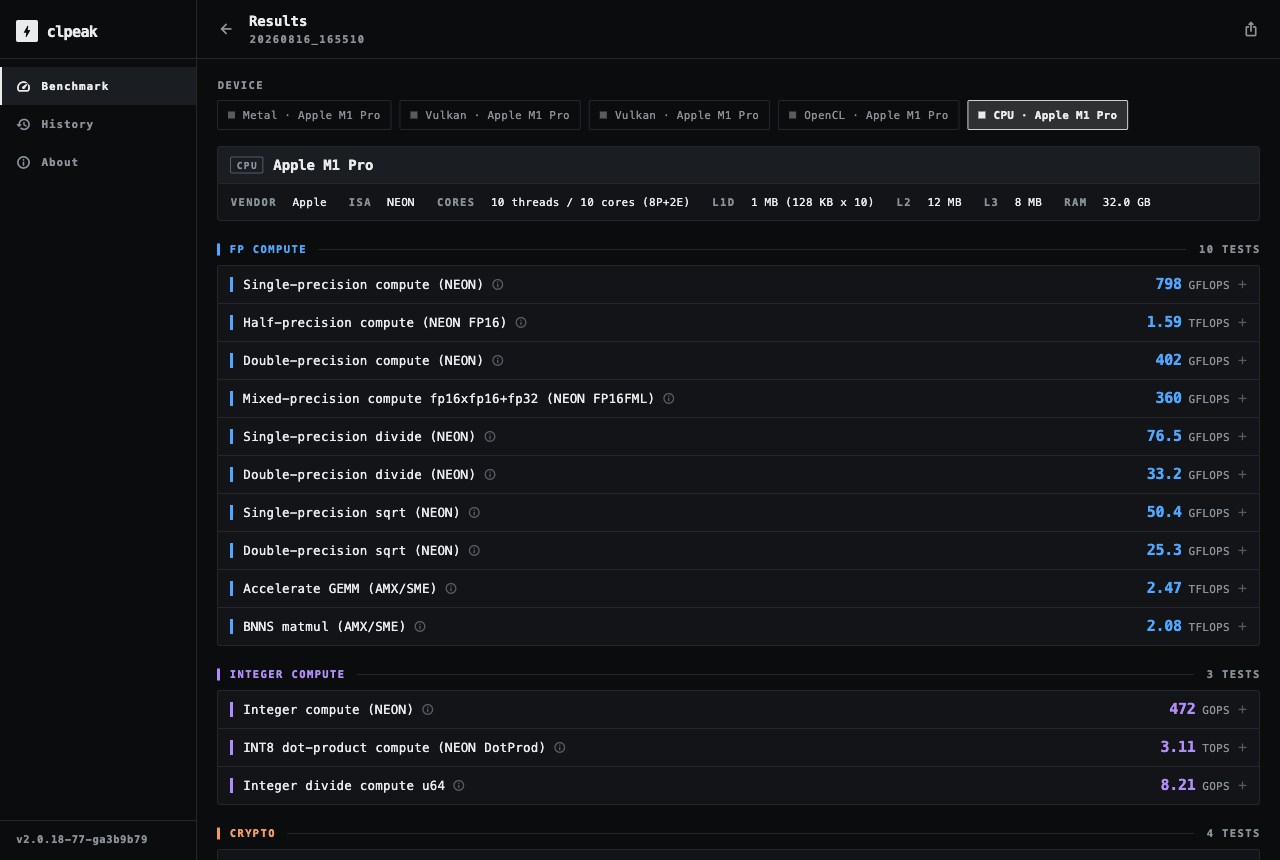Viewport: 1280px width, 860px height.
Task: Show info for Integer compute (NEON)
Action: click(428, 710)
